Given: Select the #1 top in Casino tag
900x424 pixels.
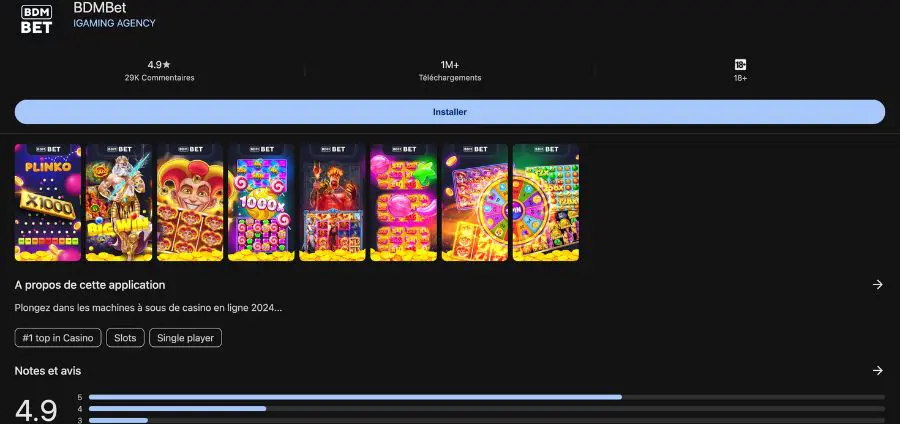Looking at the screenshot, I should click(x=58, y=338).
